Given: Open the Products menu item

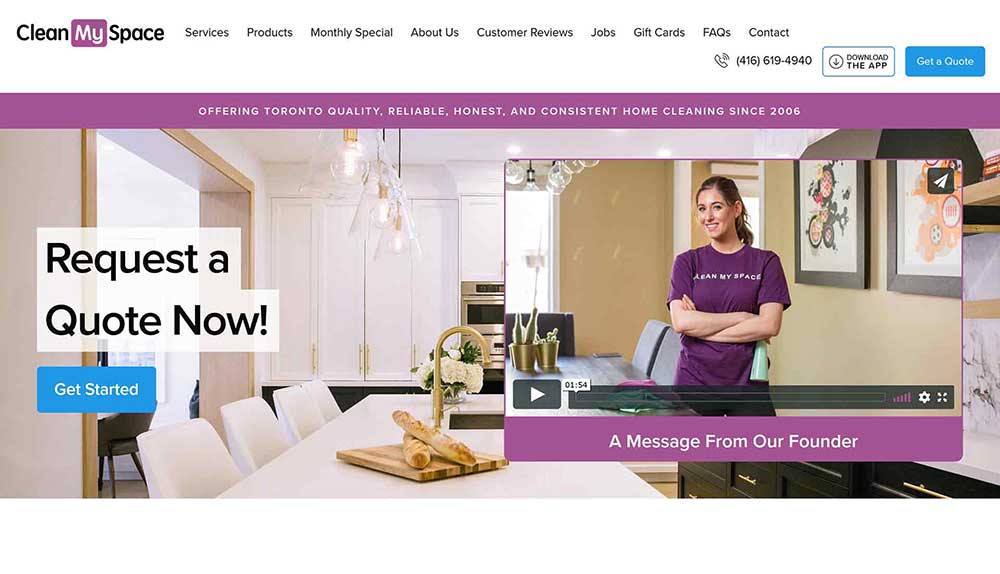Looking at the screenshot, I should click(x=270, y=33).
